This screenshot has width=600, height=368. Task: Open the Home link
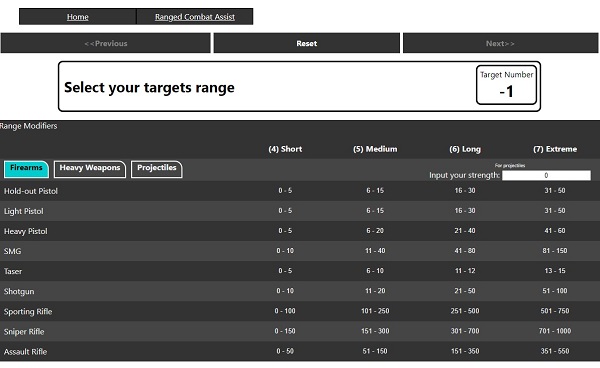[78, 17]
